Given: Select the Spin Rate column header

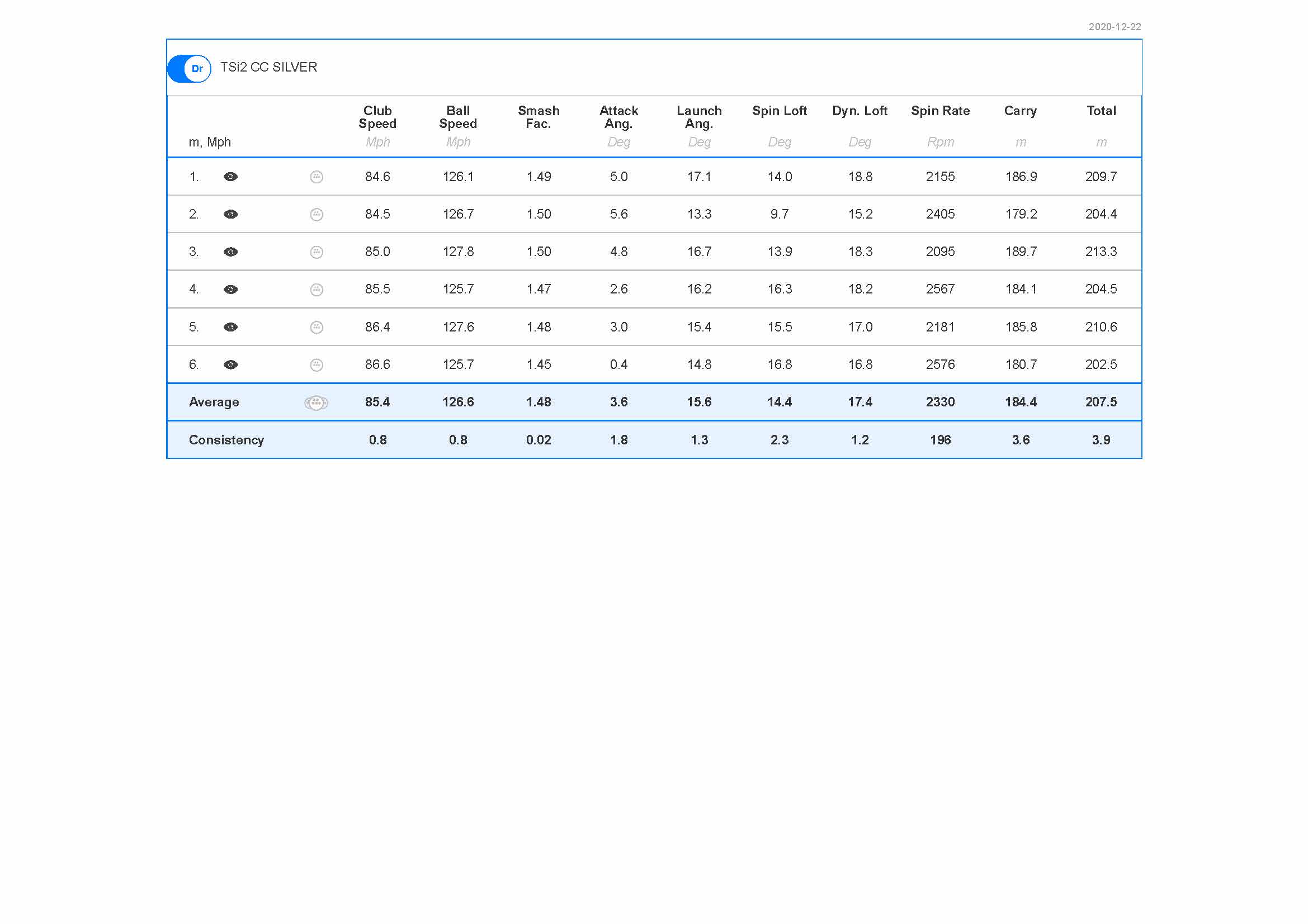Looking at the screenshot, I should 940,111.
